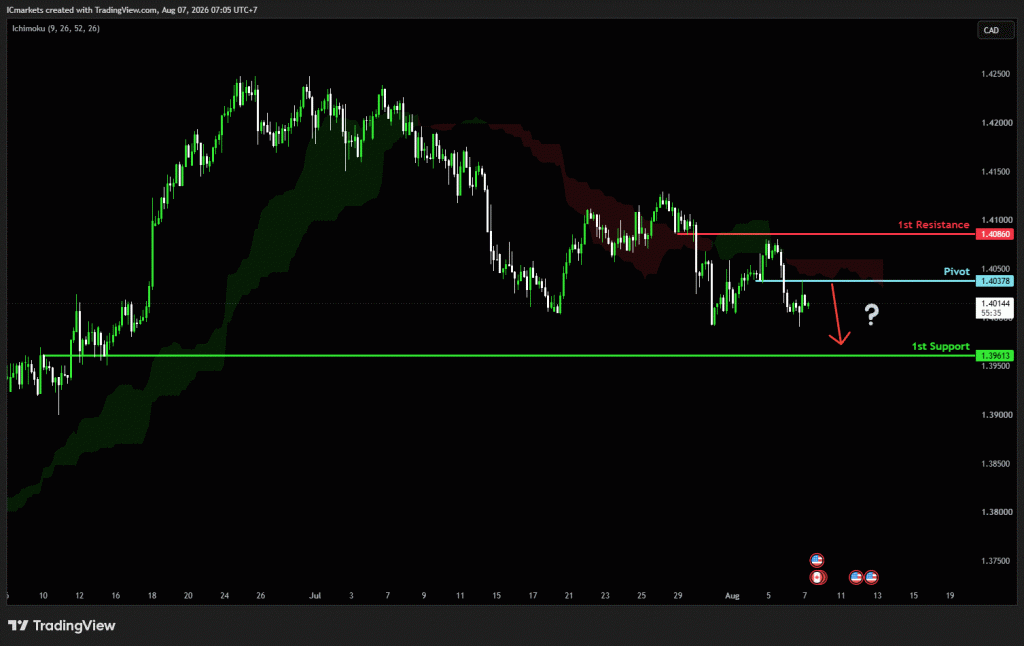
Task: Select the 1st Resistance text label
Action: pos(933,225)
